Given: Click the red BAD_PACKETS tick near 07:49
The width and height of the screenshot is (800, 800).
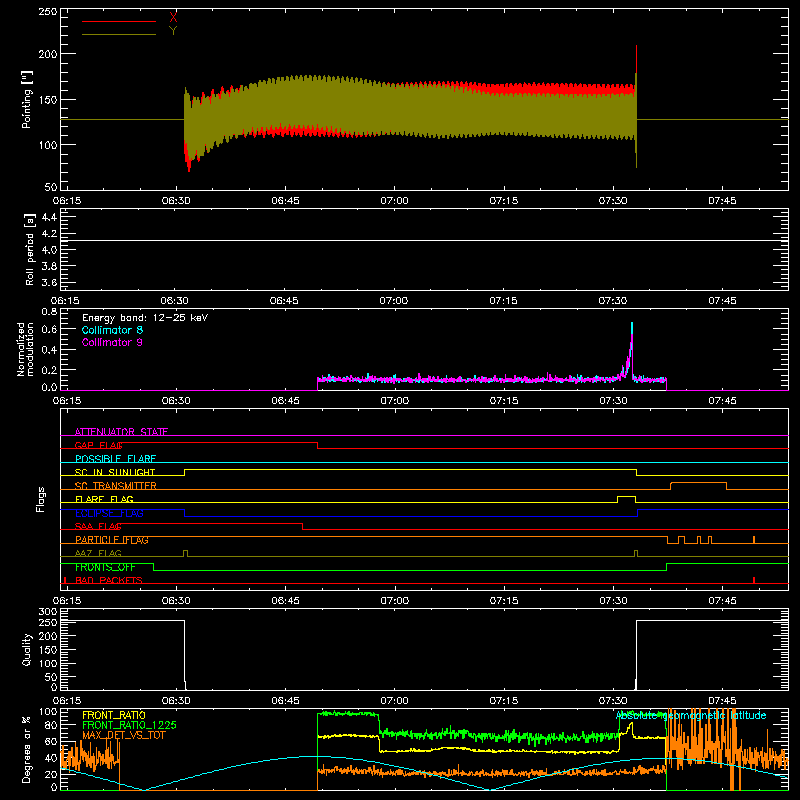Looking at the screenshot, I should (754, 580).
